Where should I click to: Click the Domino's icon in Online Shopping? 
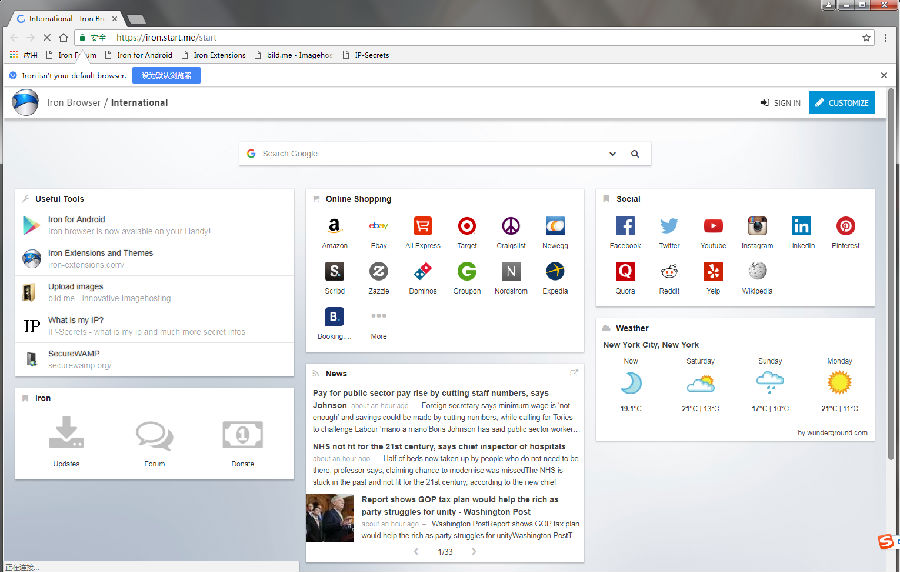coord(422,271)
